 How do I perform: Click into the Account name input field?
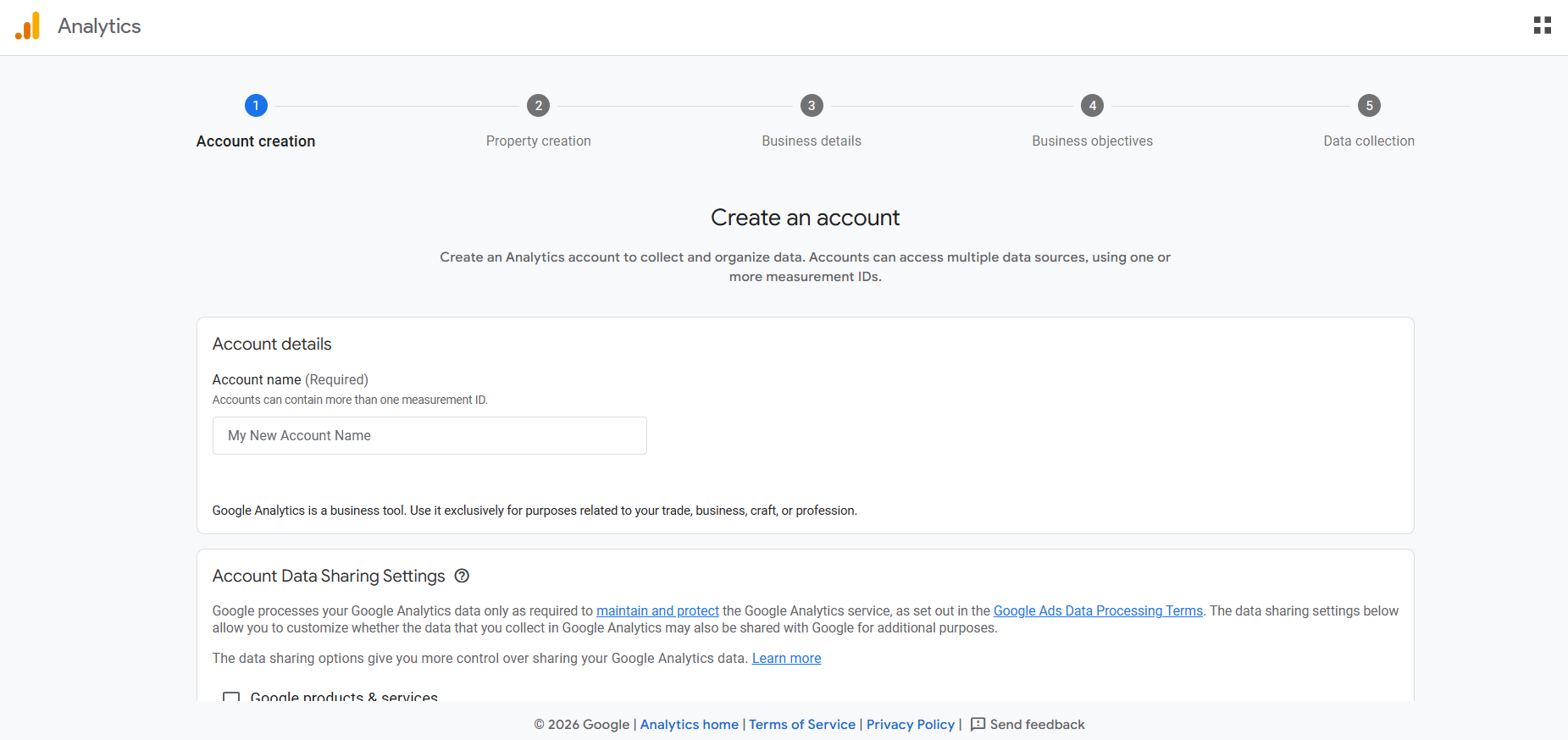click(x=429, y=435)
